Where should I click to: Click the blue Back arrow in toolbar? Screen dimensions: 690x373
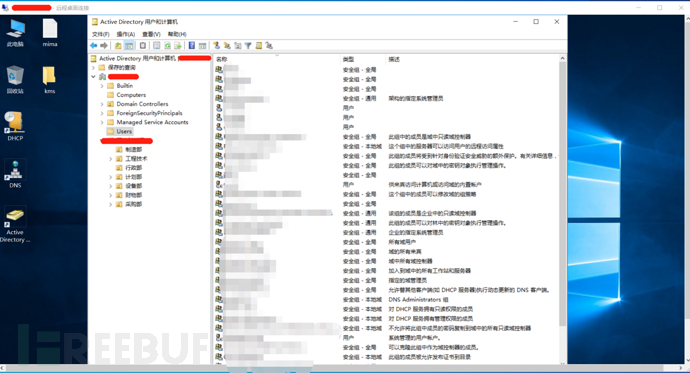click(94, 45)
